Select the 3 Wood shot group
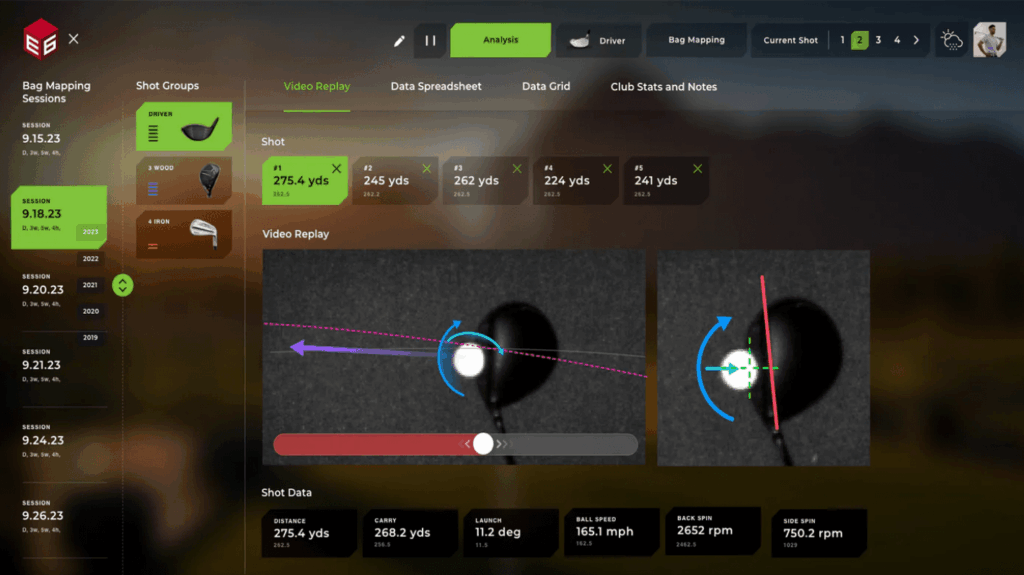Image resolution: width=1024 pixels, height=575 pixels. coord(184,180)
